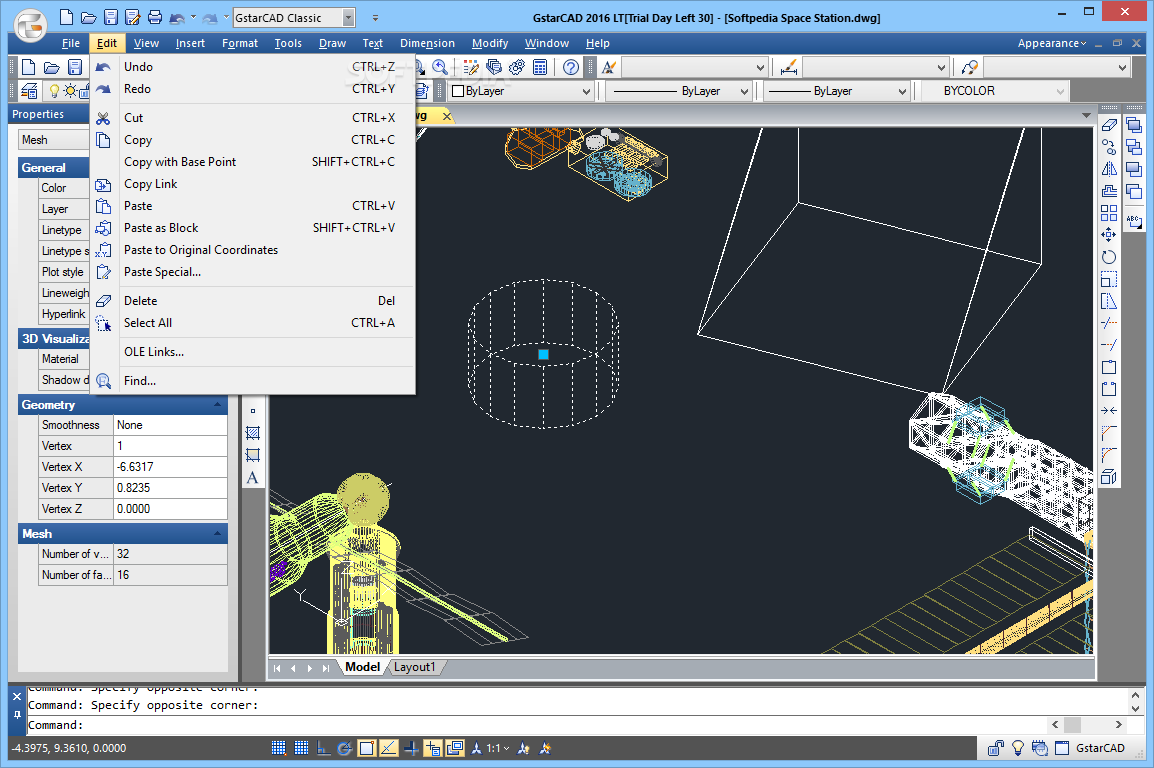Click the Erase tool in Modify toolbar
The height and width of the screenshot is (768, 1154).
[1109, 125]
